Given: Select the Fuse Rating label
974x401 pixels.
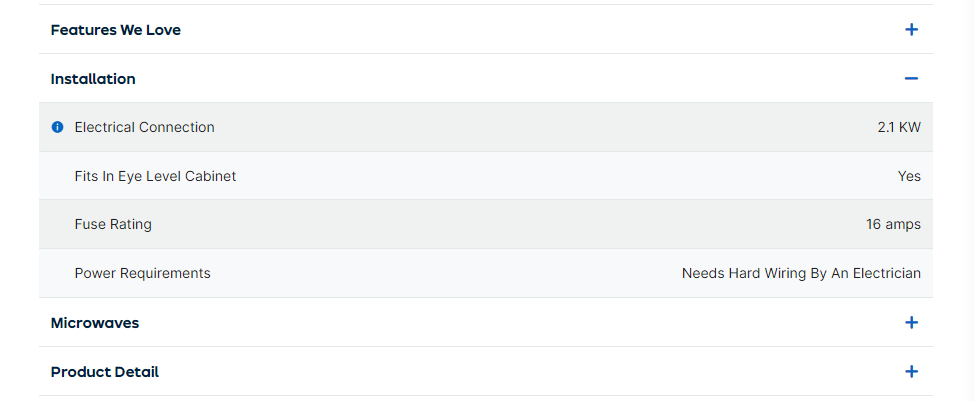Looking at the screenshot, I should pyautogui.click(x=113, y=224).
